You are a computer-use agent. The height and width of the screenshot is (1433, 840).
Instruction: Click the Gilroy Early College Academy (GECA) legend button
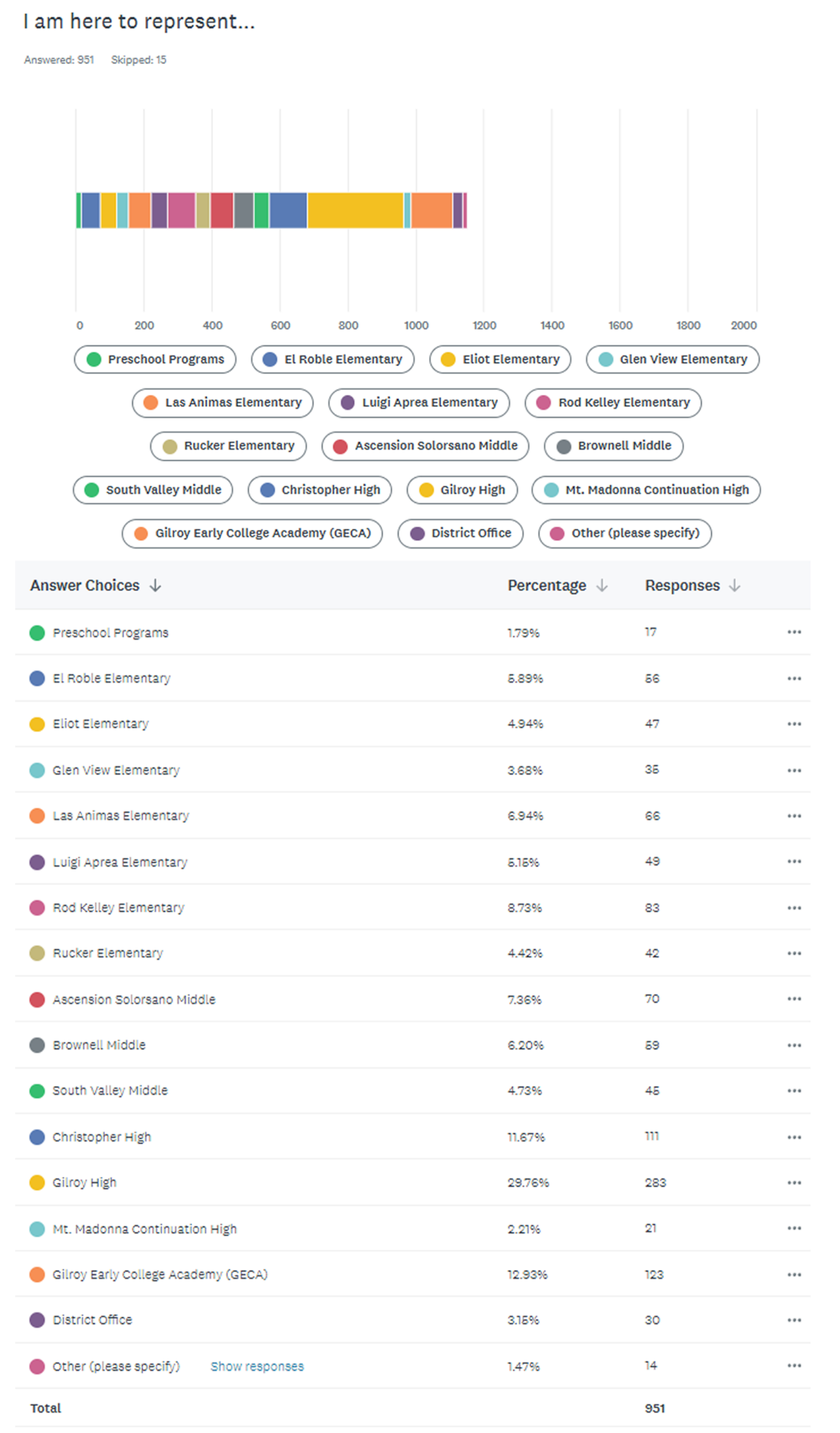point(252,533)
